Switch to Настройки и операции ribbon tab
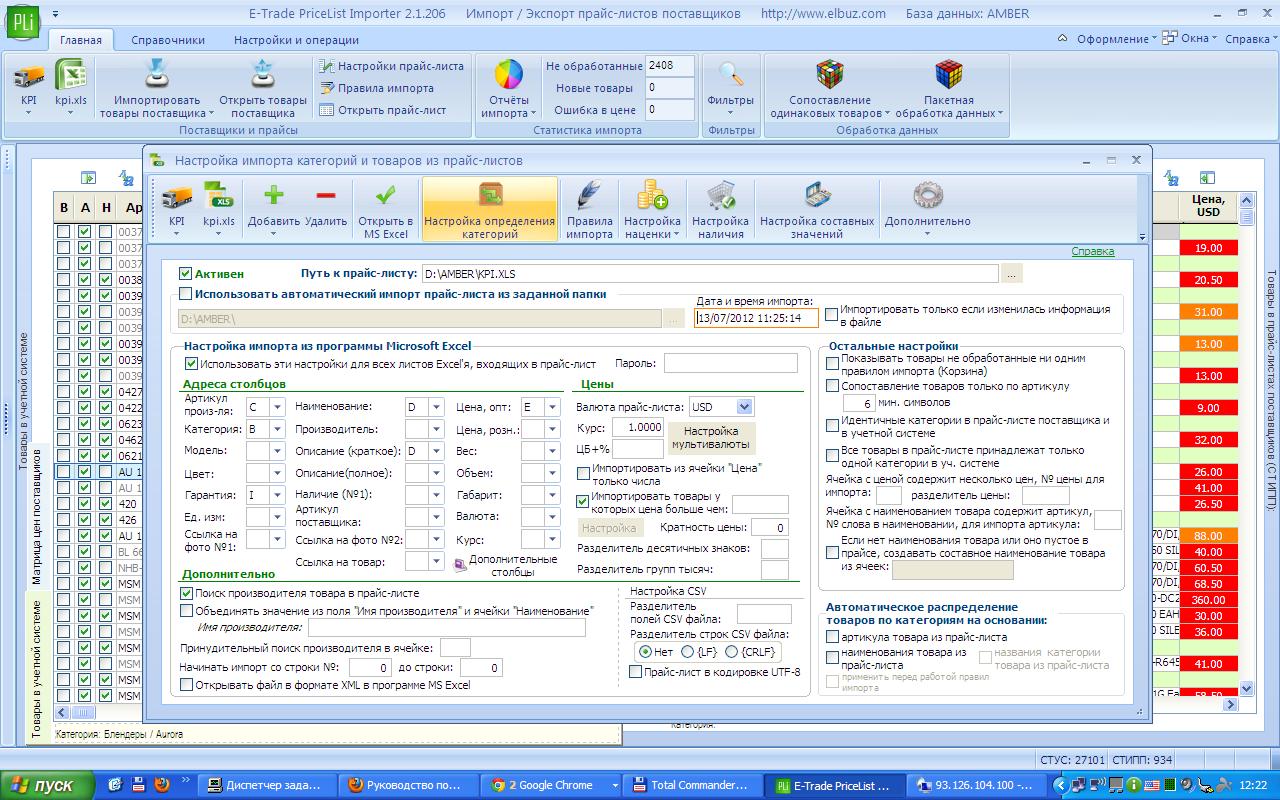Screen dimensions: 1280x800 296,40
